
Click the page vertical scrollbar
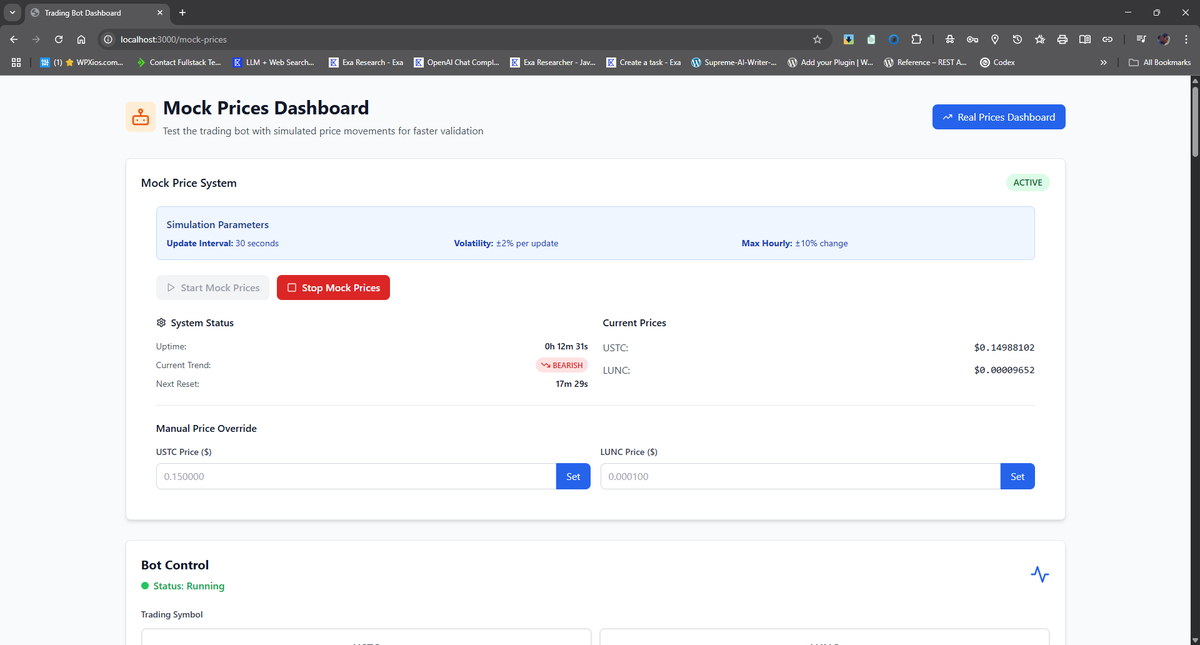tap(1194, 120)
